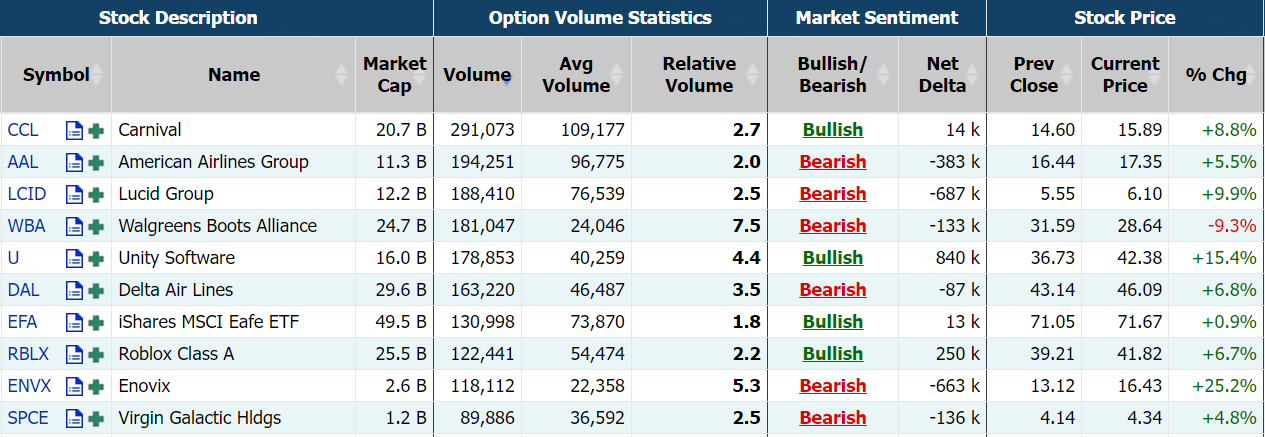Sort by Prev Close column
Viewport: 1265px width, 437px height.
tap(1034, 75)
